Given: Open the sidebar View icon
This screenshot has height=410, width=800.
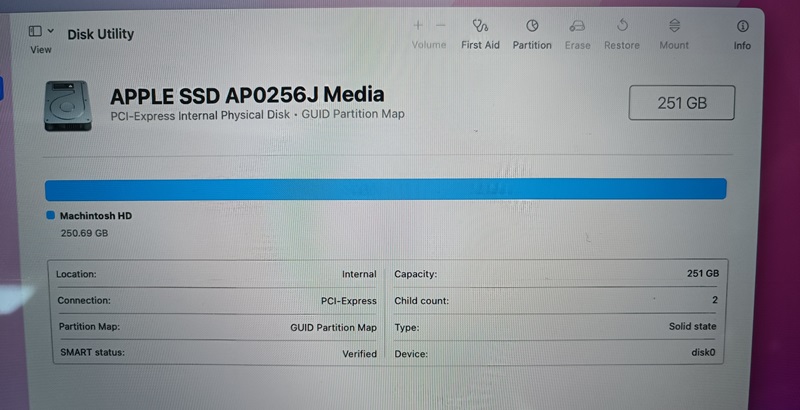Looking at the screenshot, I should tap(35, 32).
